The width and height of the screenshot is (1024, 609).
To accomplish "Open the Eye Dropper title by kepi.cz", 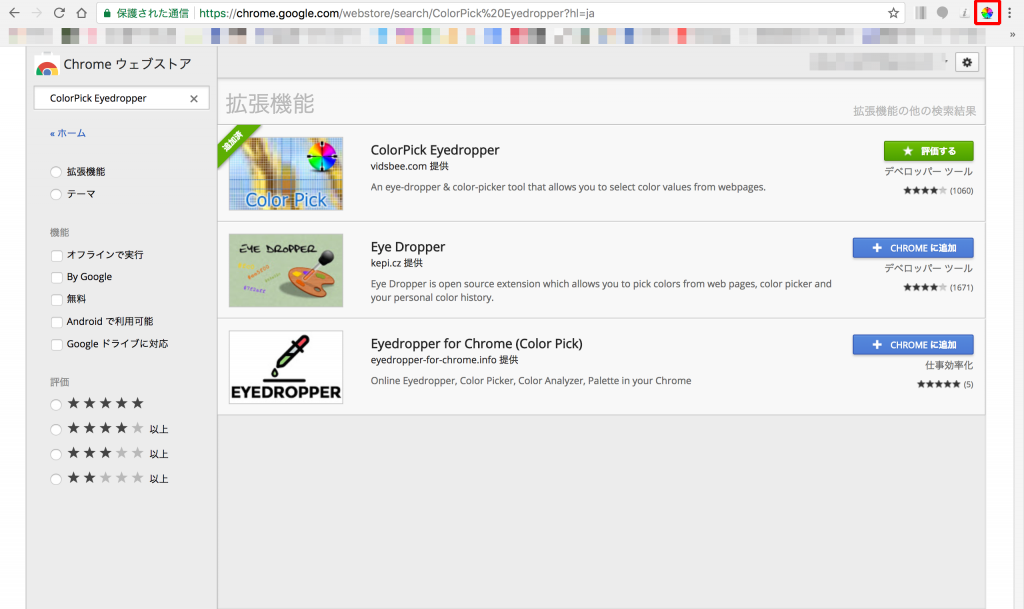I will (408, 247).
